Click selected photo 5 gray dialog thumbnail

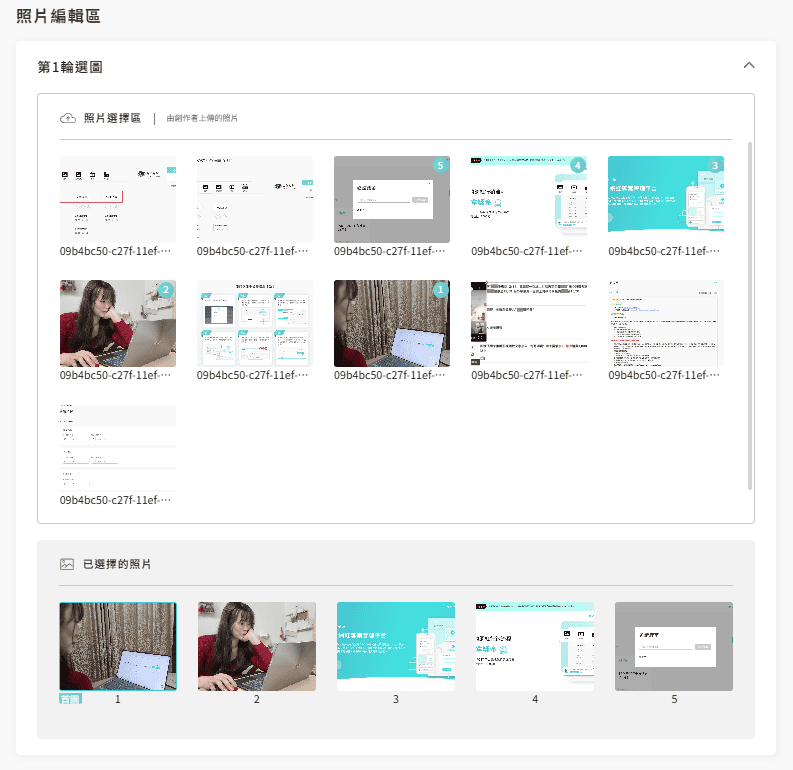click(x=673, y=646)
